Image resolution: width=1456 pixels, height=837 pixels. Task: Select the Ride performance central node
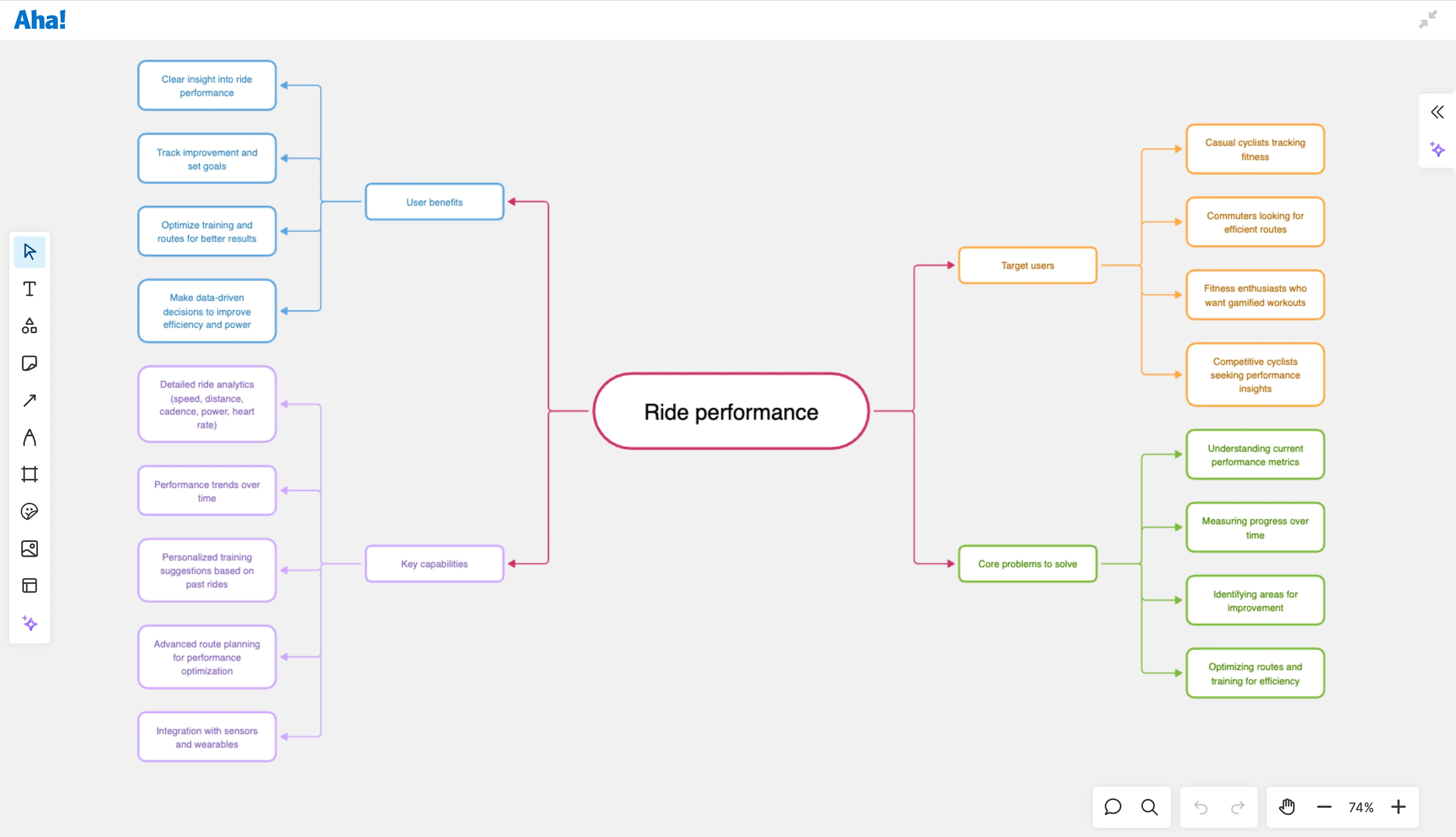pyautogui.click(x=730, y=411)
